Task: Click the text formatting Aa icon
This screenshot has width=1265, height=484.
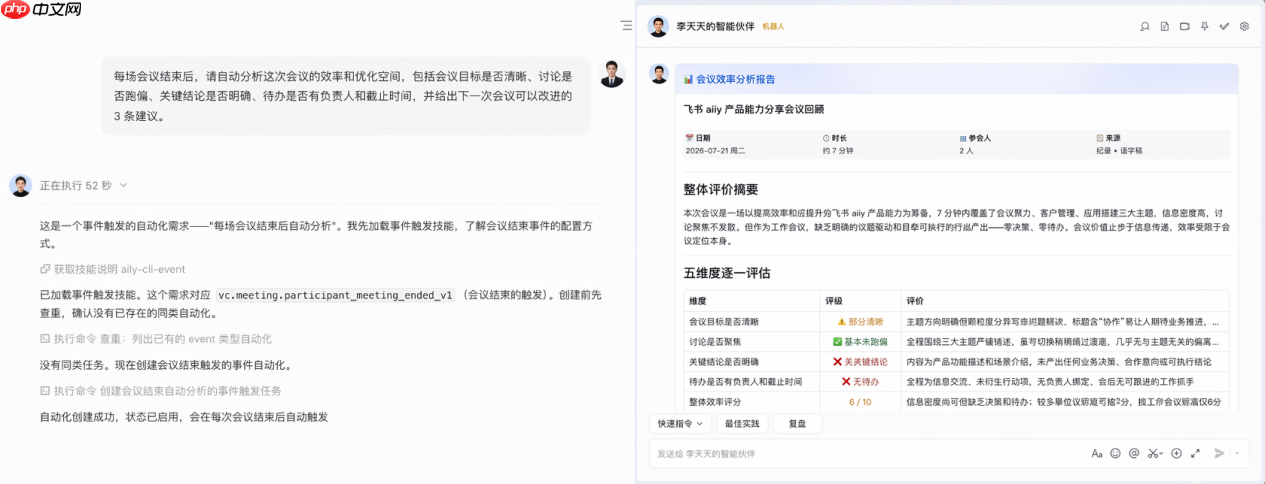Action: [1097, 453]
